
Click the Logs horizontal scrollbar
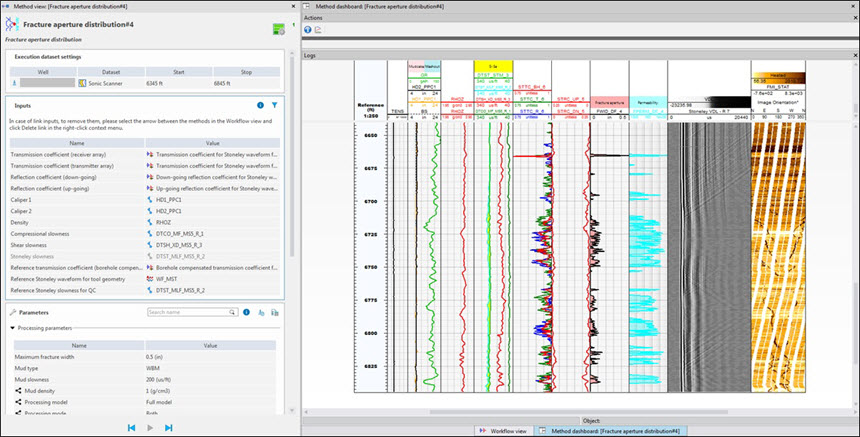pyautogui.click(x=579, y=412)
